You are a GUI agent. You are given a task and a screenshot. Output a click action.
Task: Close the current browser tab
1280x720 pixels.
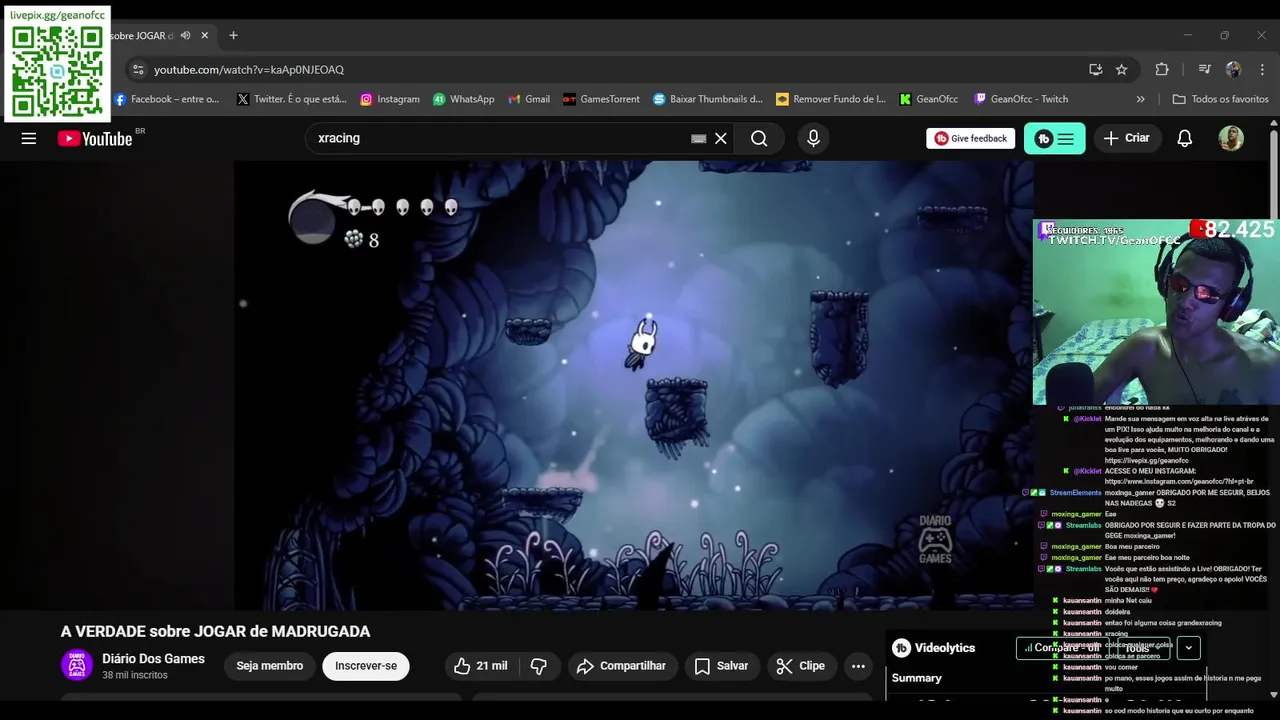tap(205, 35)
